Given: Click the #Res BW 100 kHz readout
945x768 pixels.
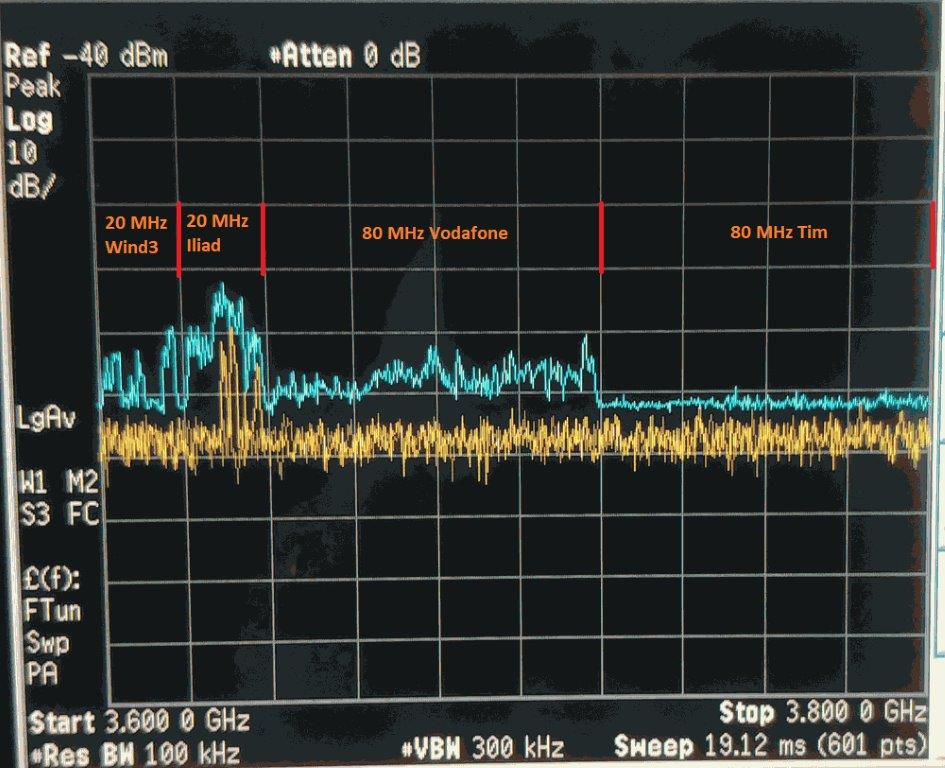Looking at the screenshot, I should point(134,753).
